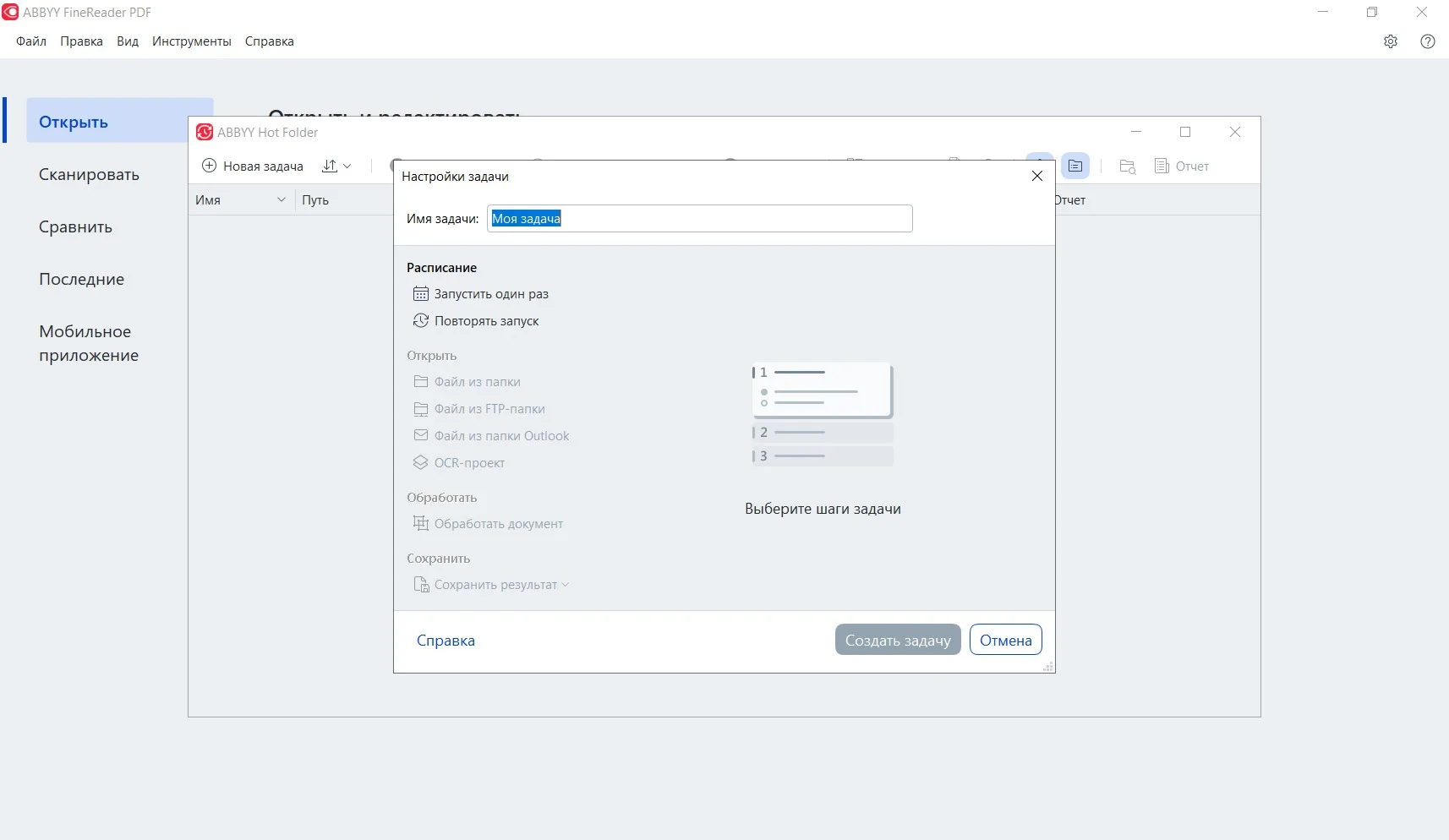Click the Имя задачи text field
This screenshot has height=840, width=1449.
[700, 219]
